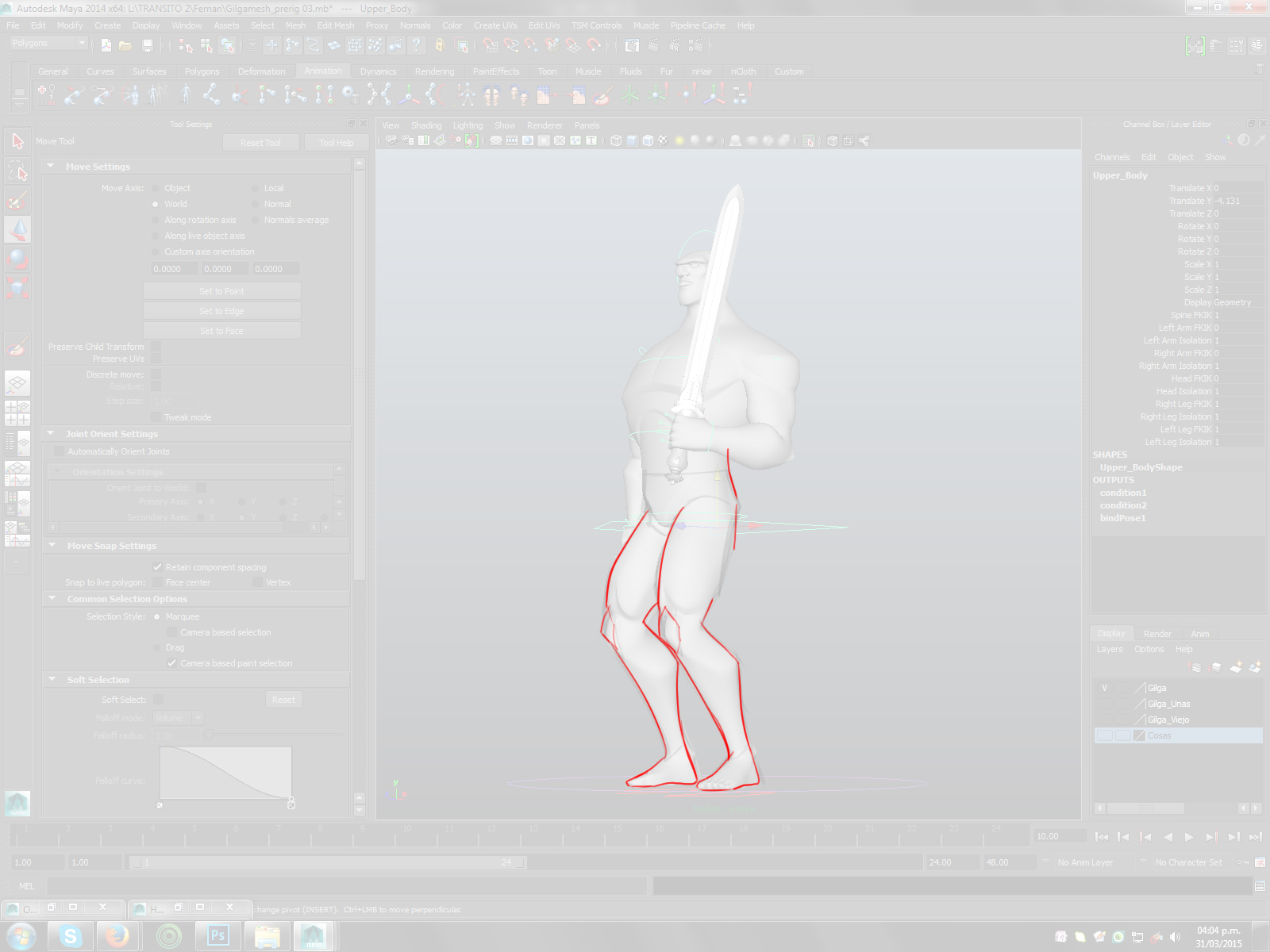The width and height of the screenshot is (1270, 952).
Task: Enable the Soft Select checkbox
Action: click(158, 700)
